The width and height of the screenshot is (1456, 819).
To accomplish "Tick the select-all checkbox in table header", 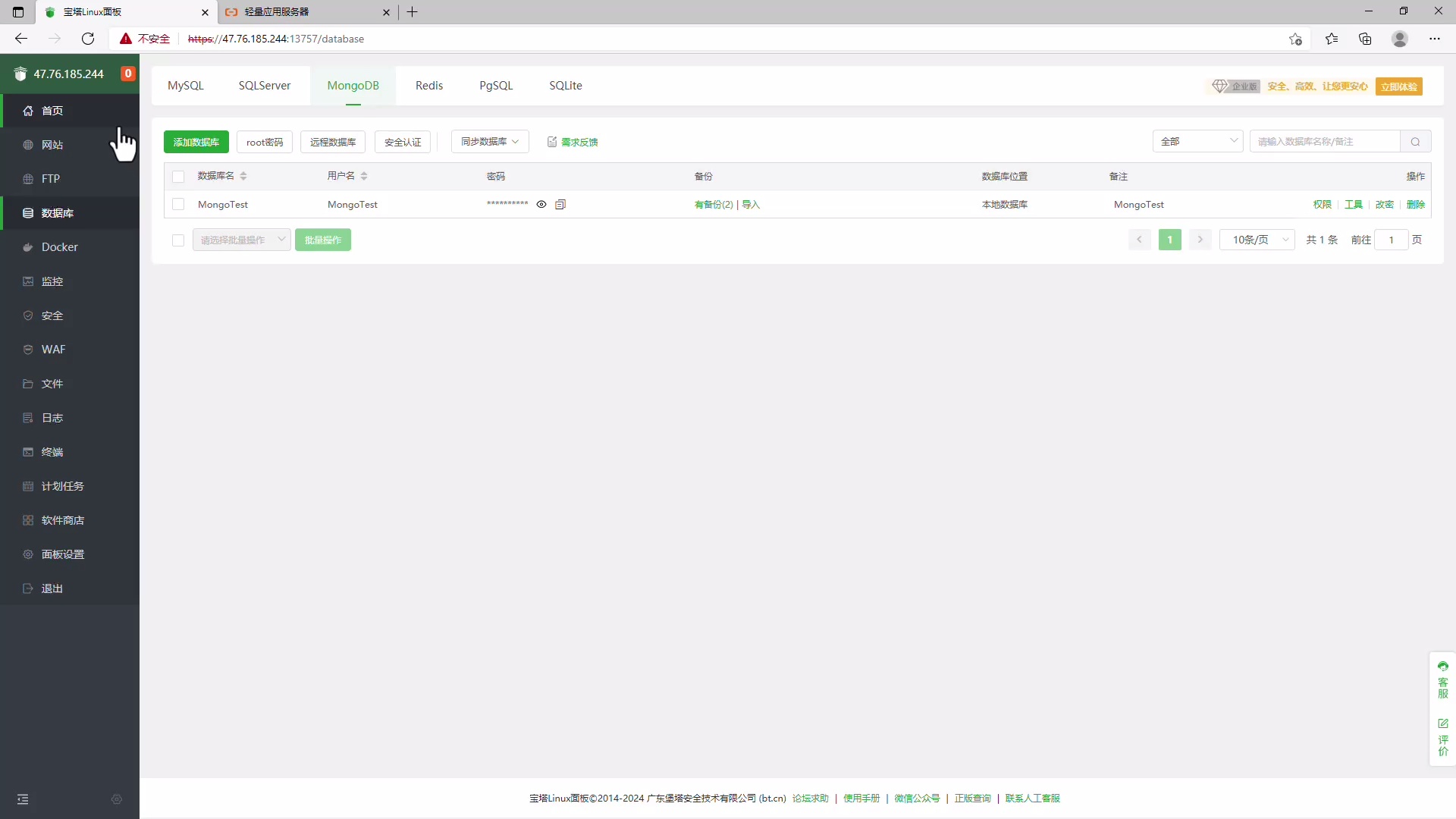I will click(178, 176).
